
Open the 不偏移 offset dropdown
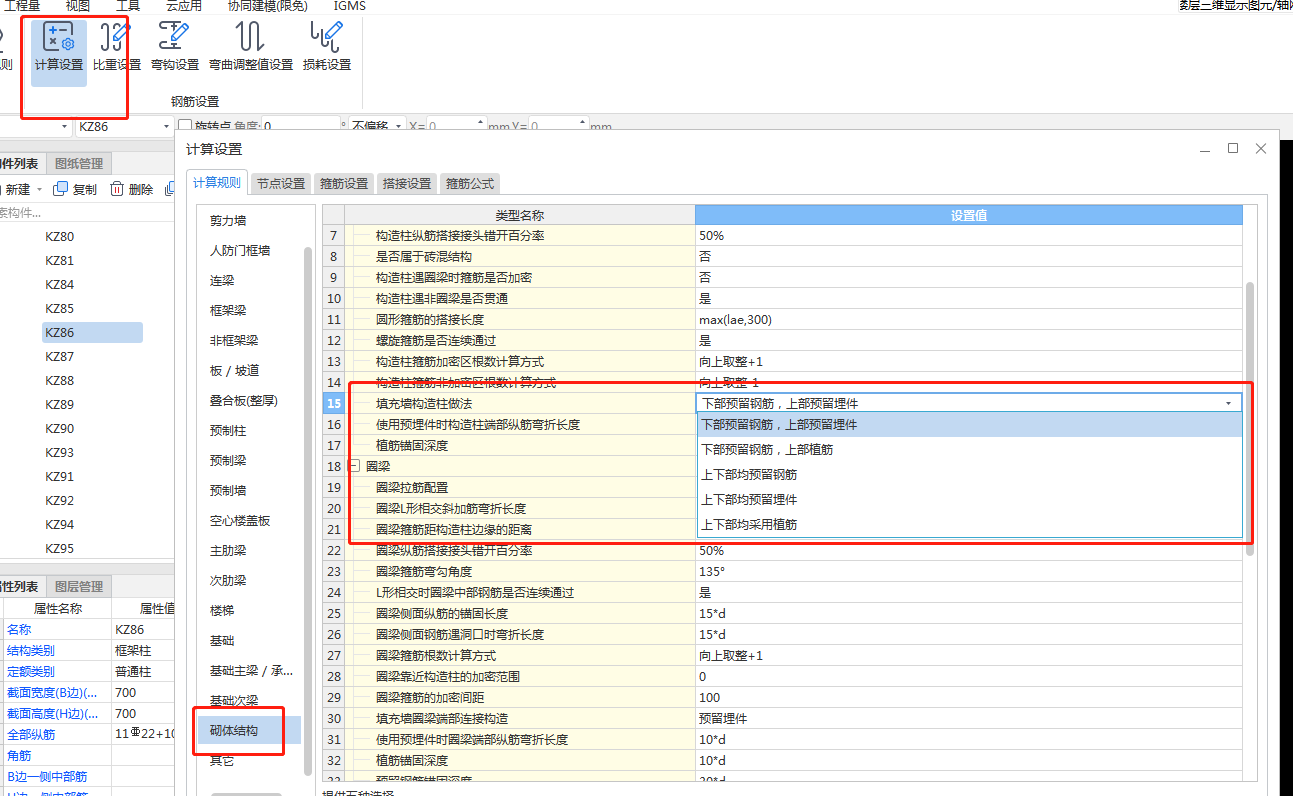(x=398, y=127)
